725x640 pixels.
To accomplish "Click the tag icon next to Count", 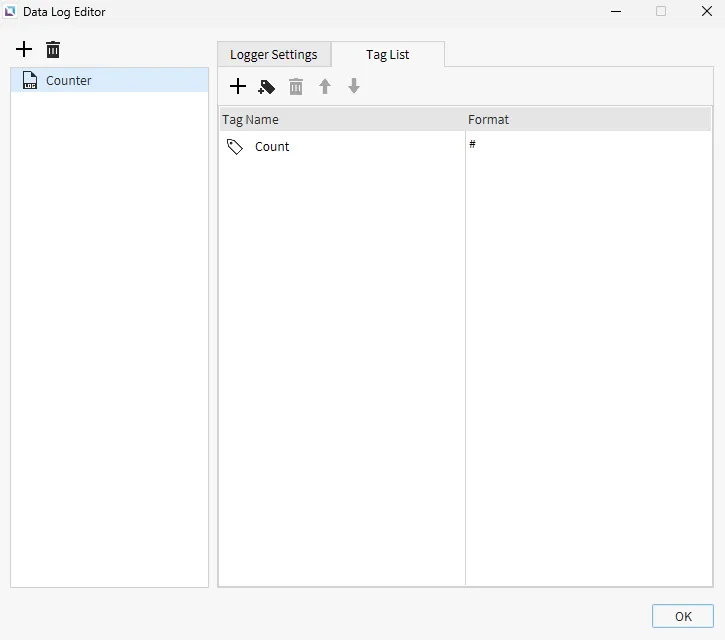I will coord(235,147).
